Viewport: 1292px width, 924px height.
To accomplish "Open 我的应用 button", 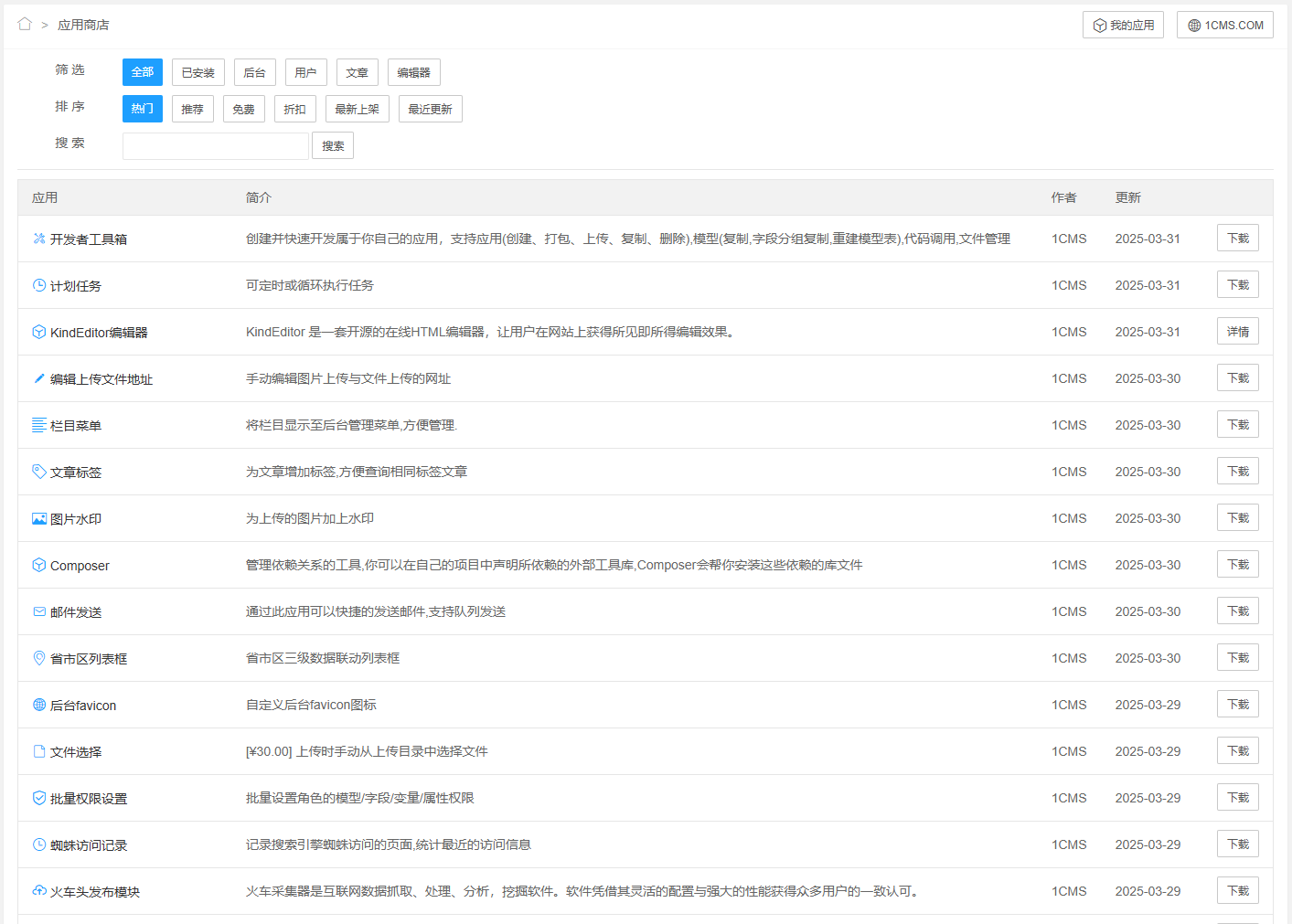I will click(1123, 25).
